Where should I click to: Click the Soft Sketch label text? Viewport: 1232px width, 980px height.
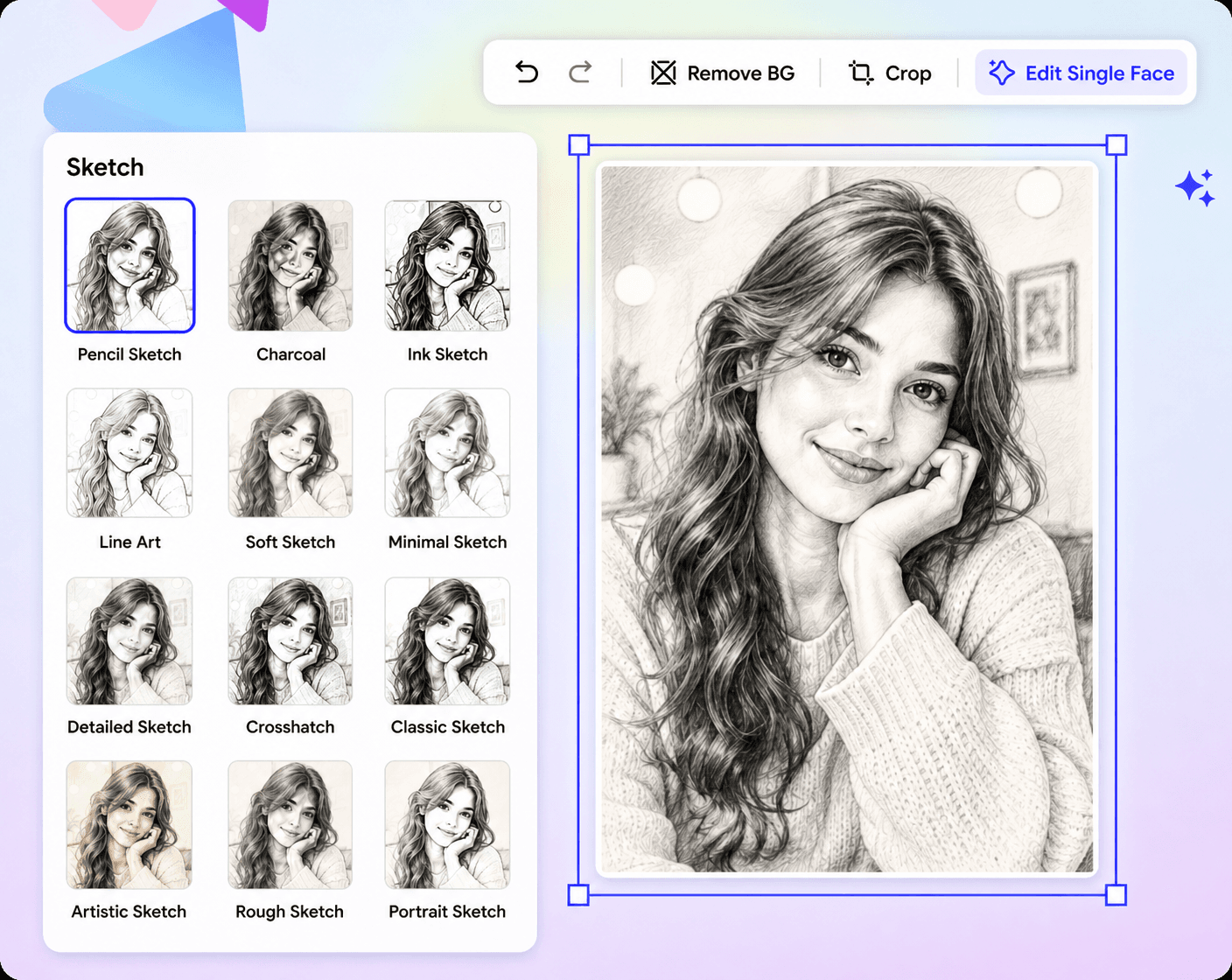click(290, 542)
